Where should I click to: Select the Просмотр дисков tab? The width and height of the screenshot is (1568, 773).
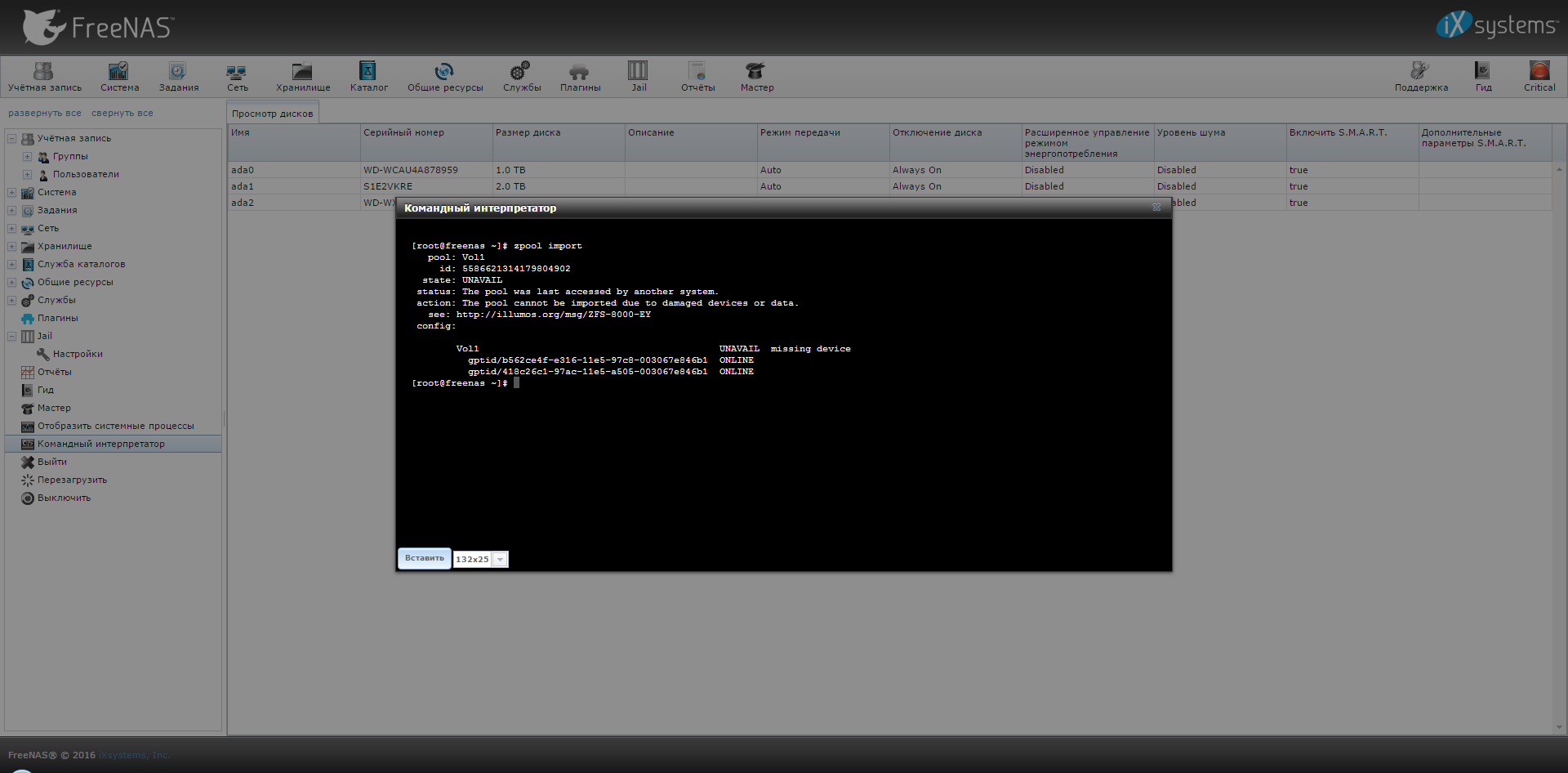click(x=272, y=114)
